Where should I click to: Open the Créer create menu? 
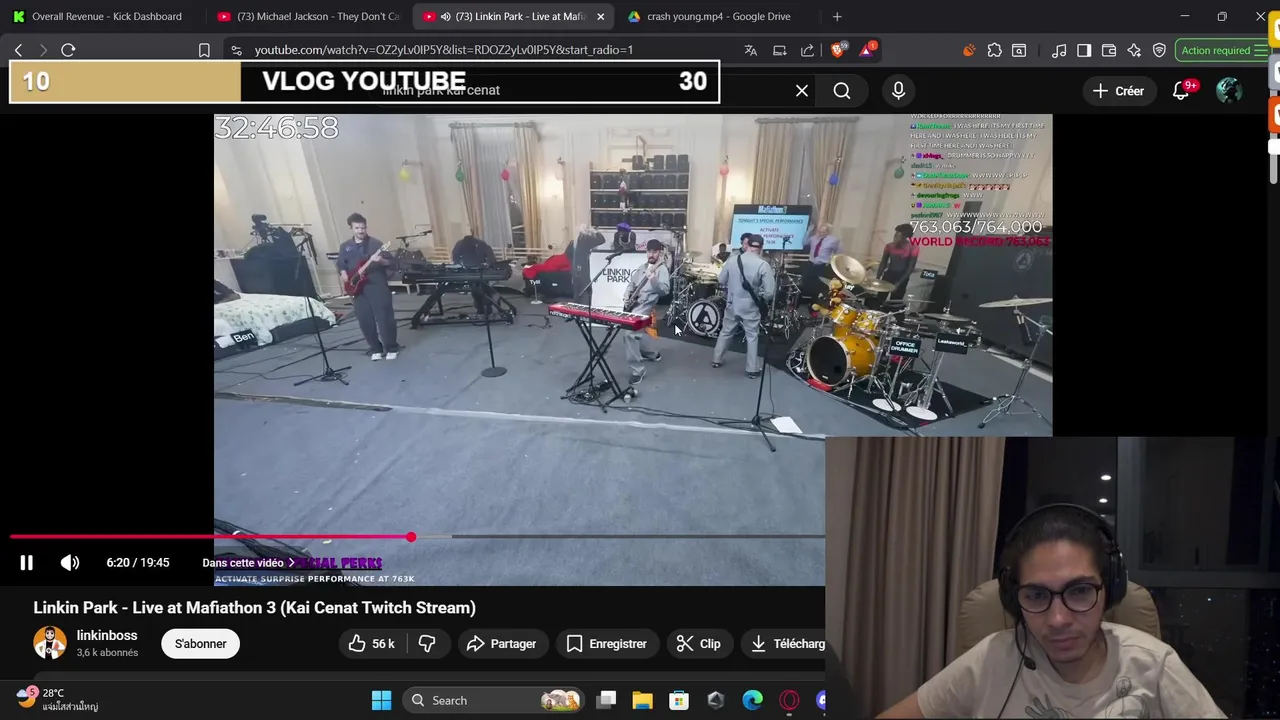pos(1118,91)
